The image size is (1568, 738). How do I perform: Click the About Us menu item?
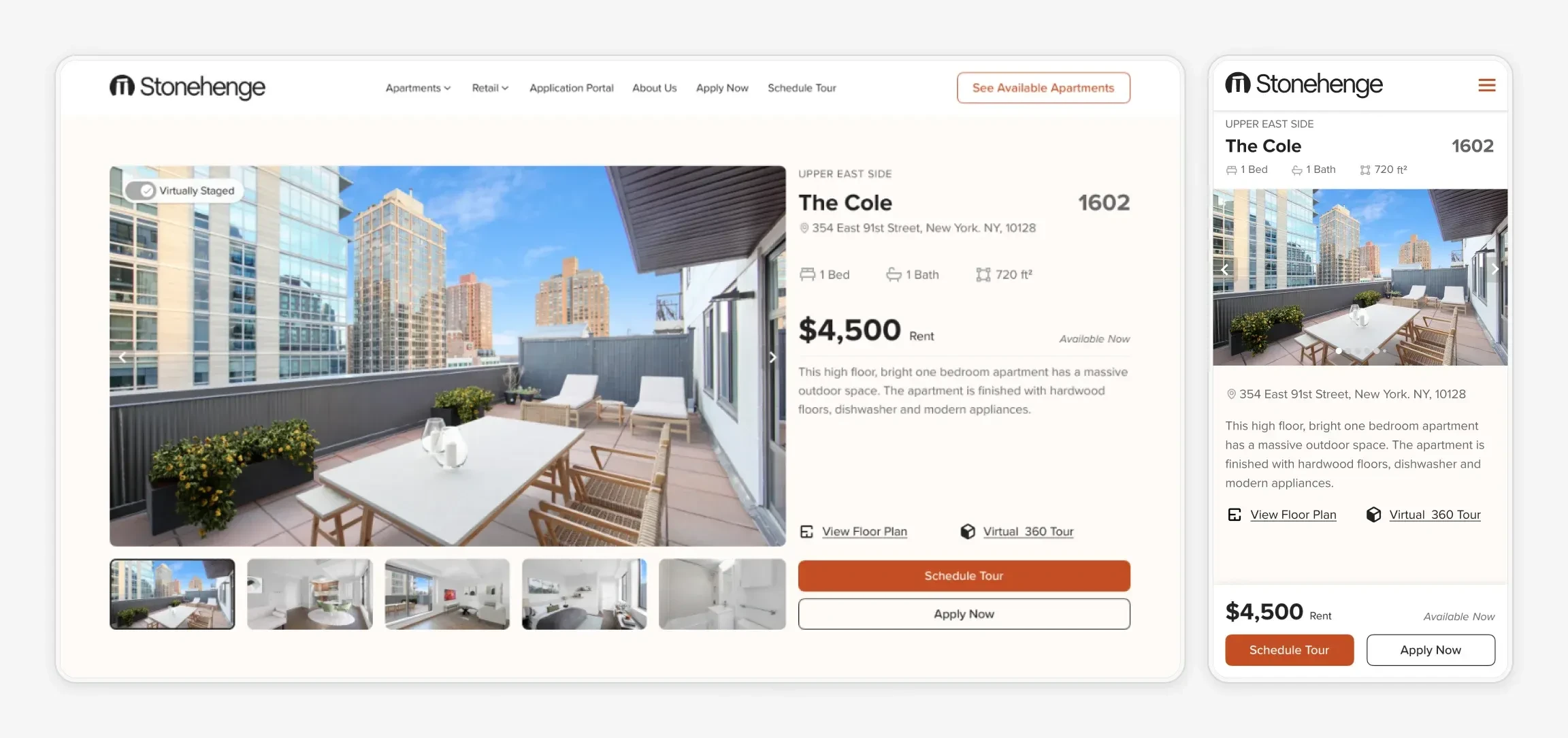click(655, 87)
